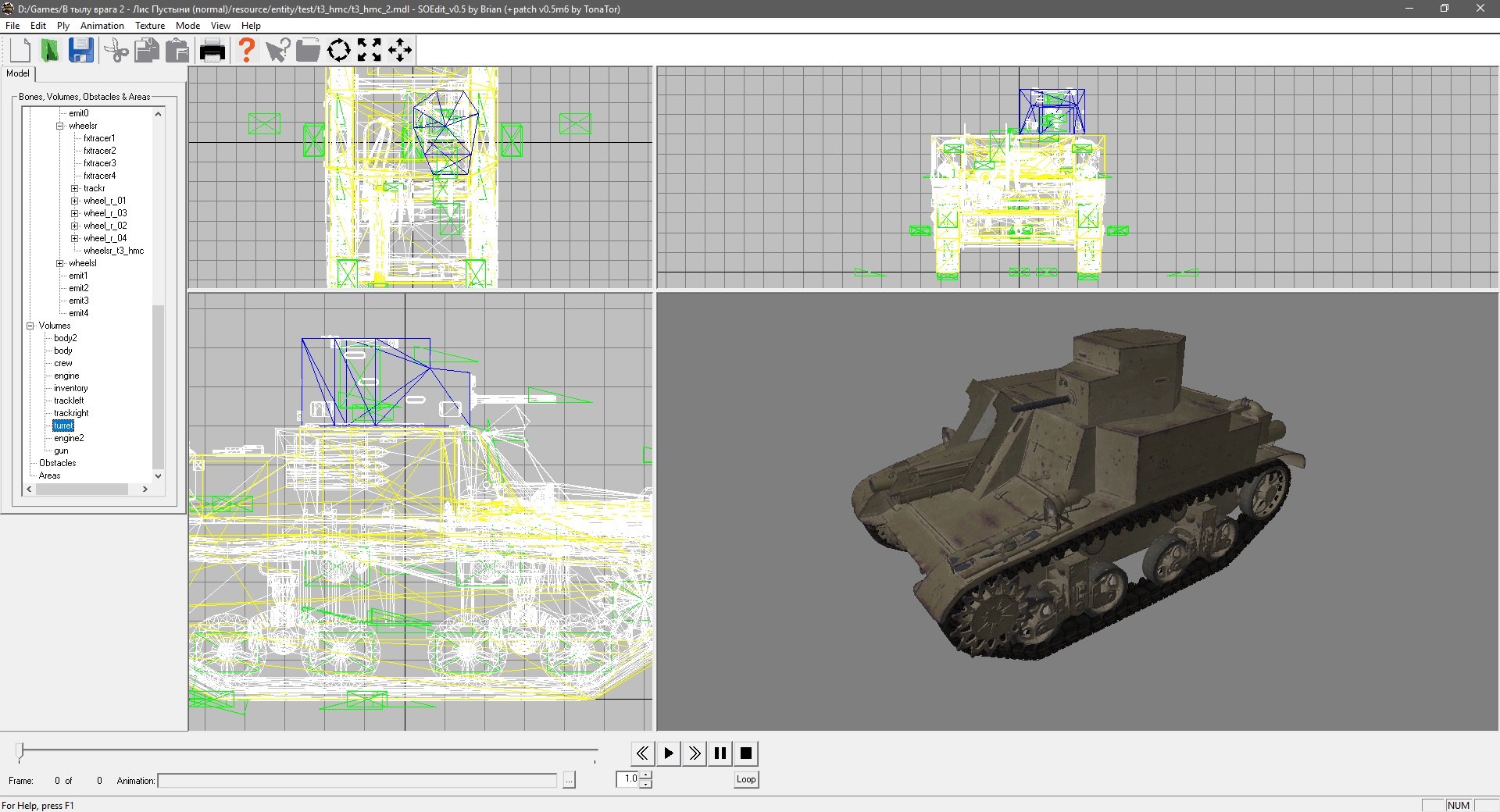Select the circular arrows Rotate tool
1500x812 pixels.
click(x=338, y=51)
